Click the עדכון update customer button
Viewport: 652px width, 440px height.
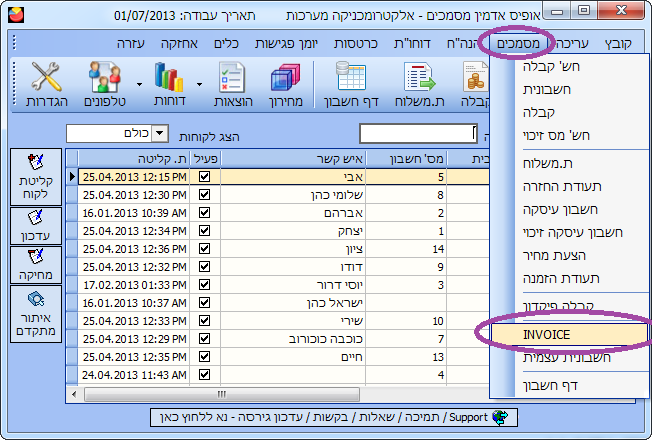coord(36,226)
